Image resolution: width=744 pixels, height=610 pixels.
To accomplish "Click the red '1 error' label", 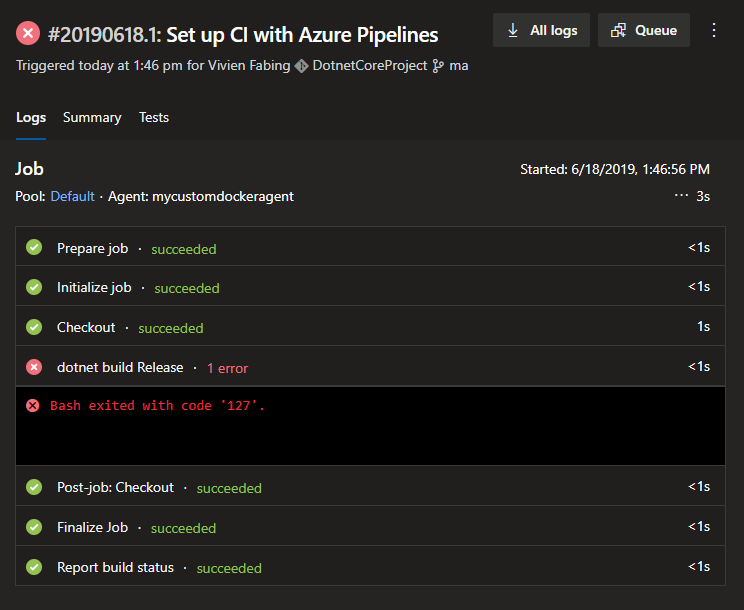I will click(227, 368).
